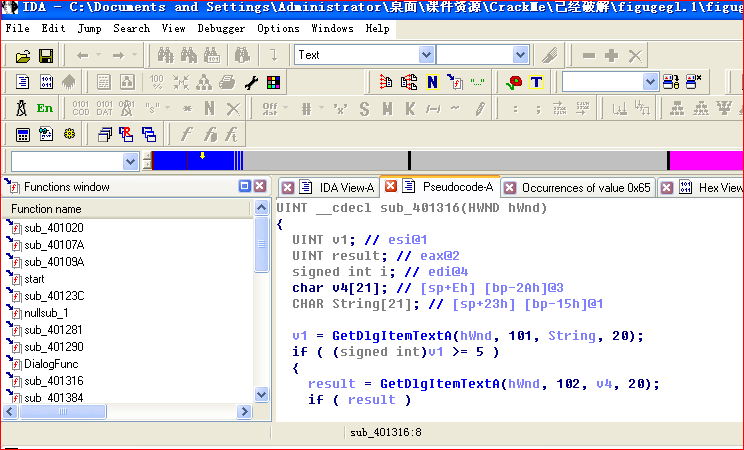Click the Function name column header
The image size is (744, 450).
pos(126,209)
